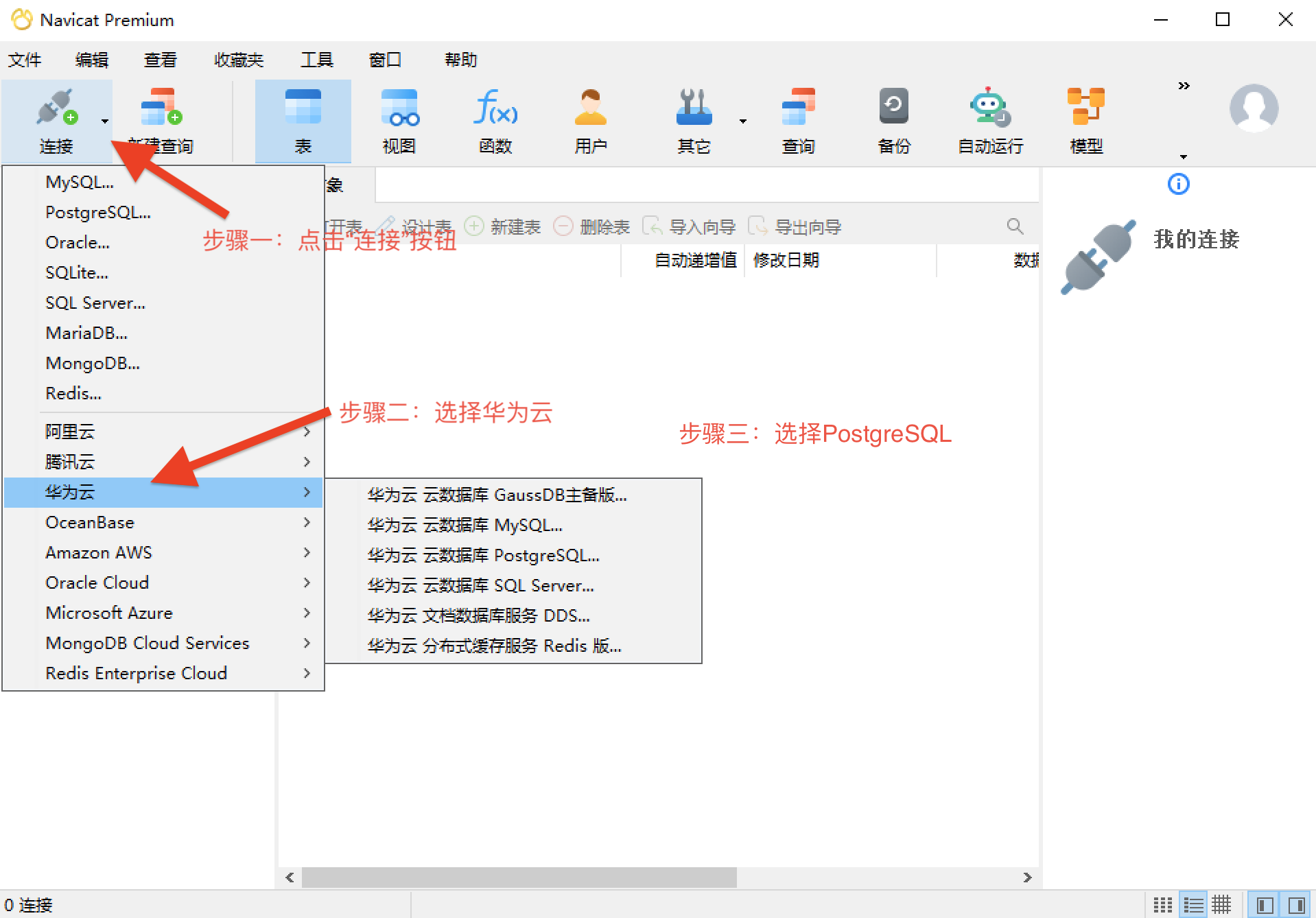Expand the connection button dropdown arrow

point(104,121)
